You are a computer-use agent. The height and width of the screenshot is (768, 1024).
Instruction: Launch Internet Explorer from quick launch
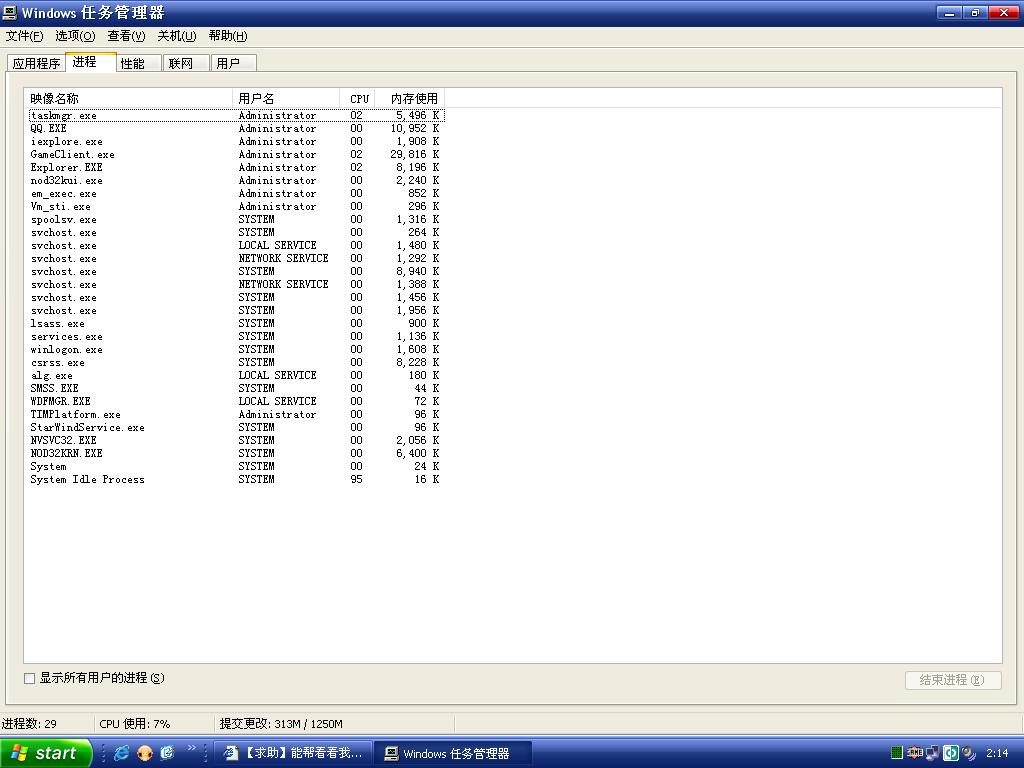pos(121,753)
